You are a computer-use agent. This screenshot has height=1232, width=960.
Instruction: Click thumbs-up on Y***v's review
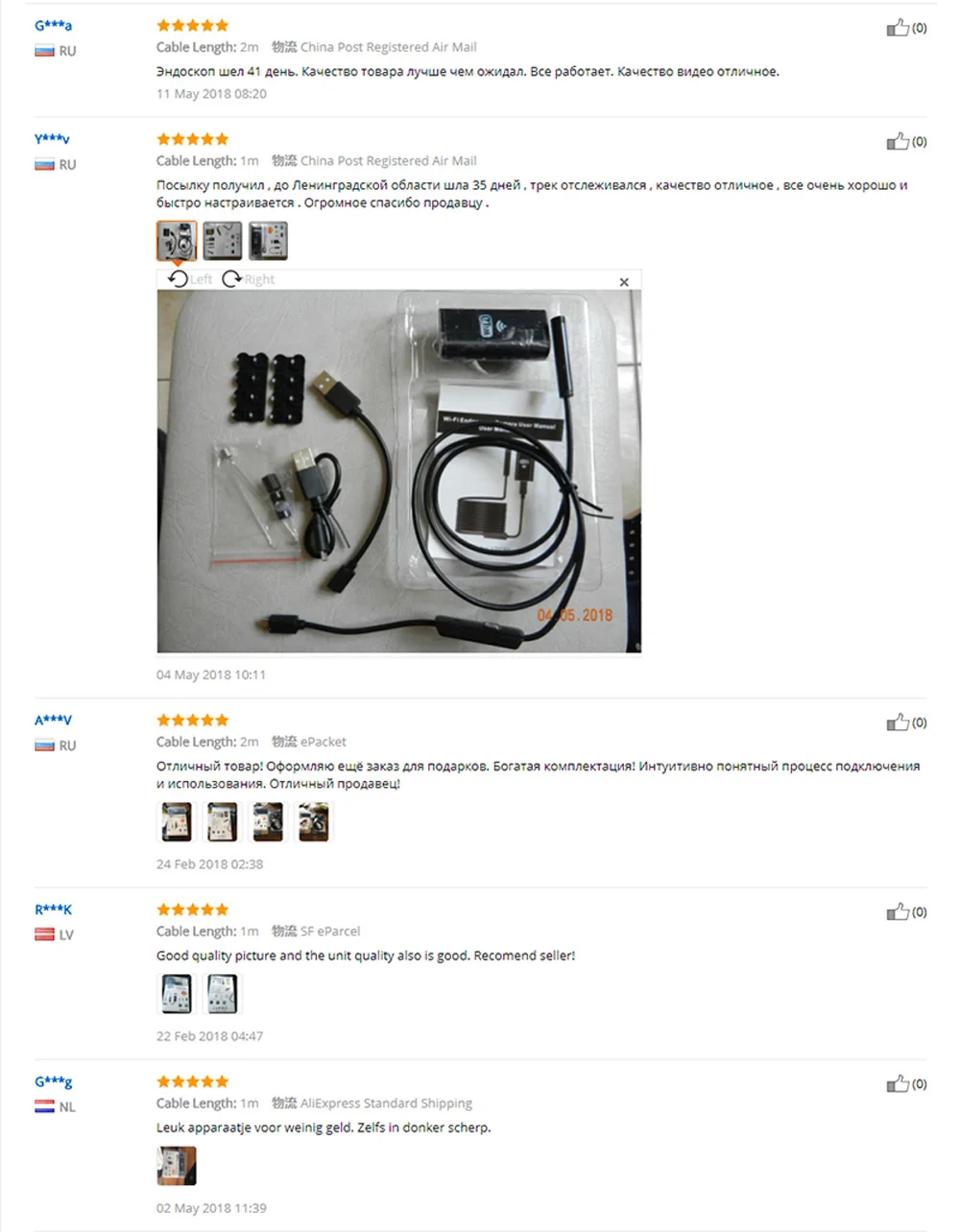(x=898, y=142)
